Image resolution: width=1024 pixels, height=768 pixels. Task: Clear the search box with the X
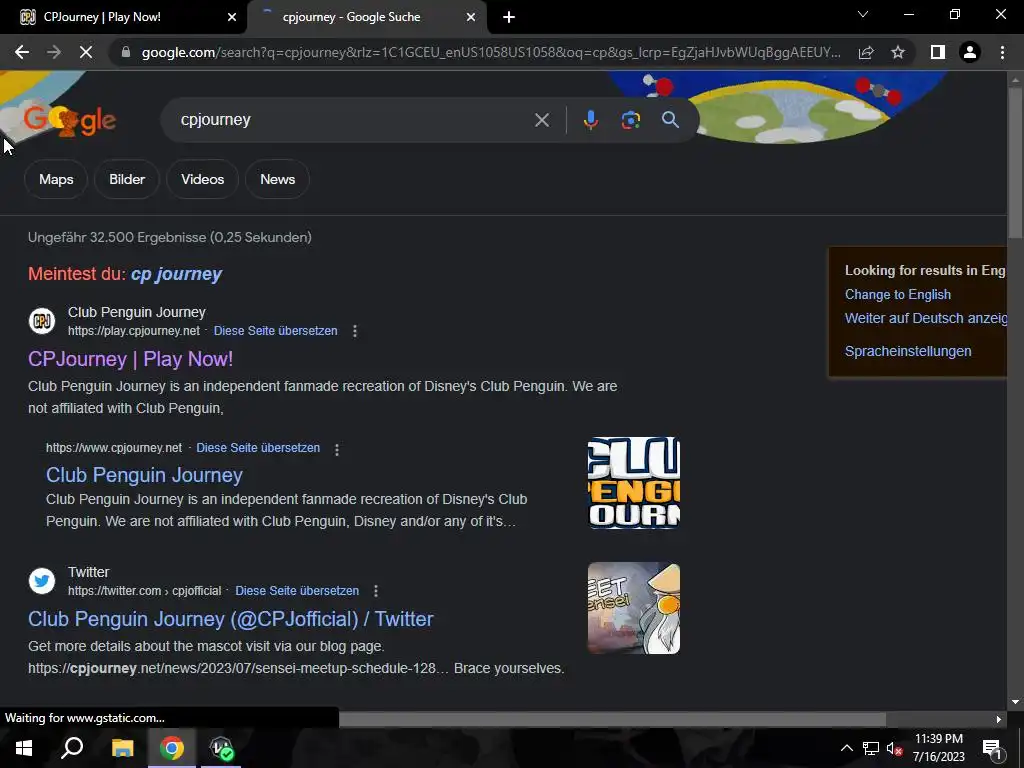(x=541, y=120)
